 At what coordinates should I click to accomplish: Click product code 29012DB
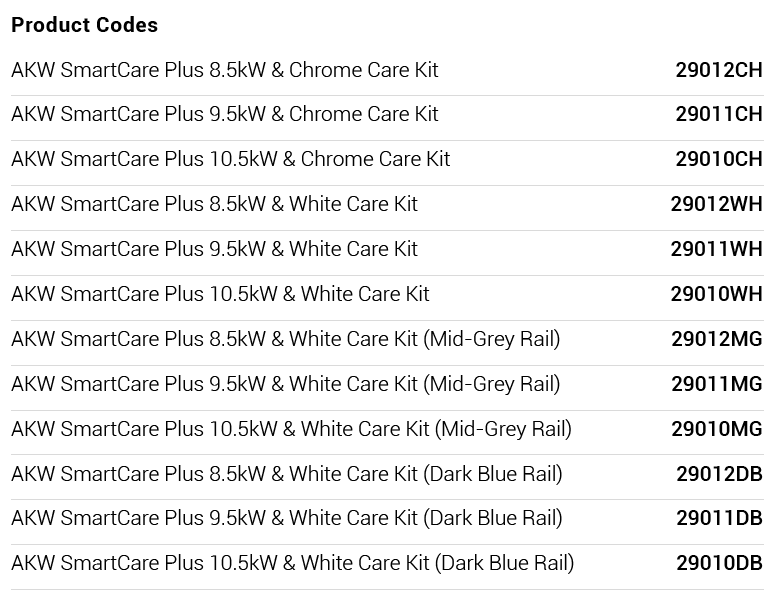719,474
